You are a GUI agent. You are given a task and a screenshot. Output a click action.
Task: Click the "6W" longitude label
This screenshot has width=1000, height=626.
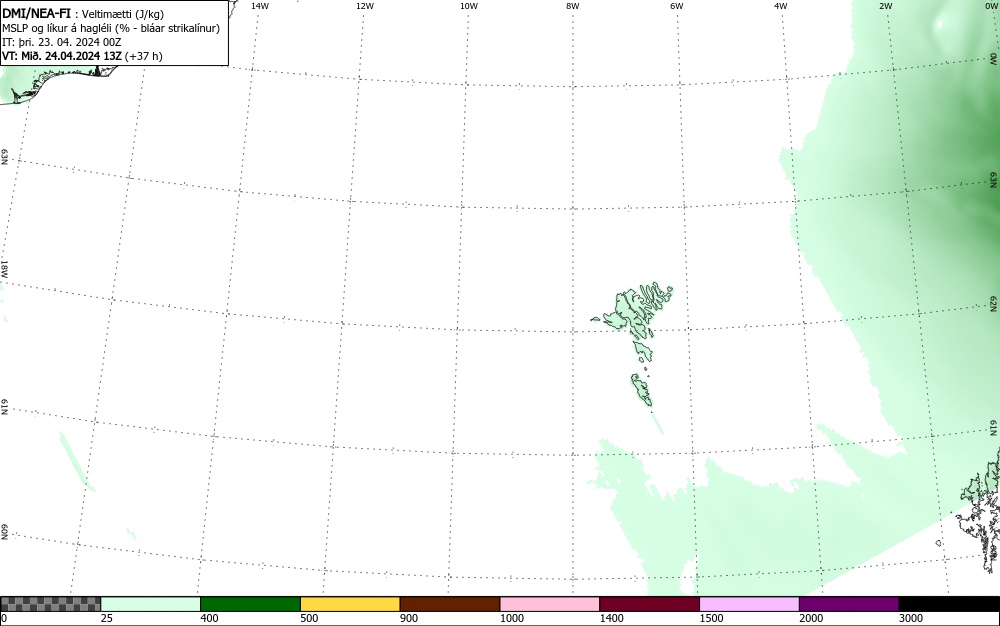(x=677, y=6)
